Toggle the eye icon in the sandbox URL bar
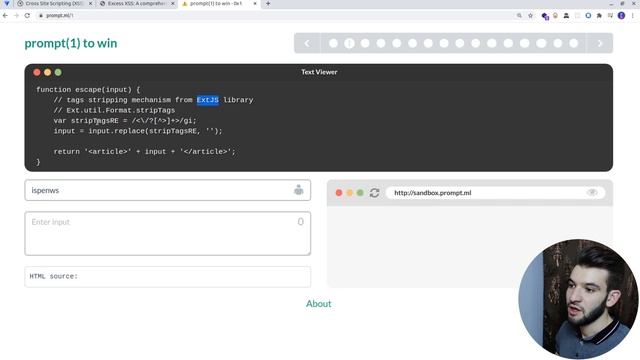The width and height of the screenshot is (640, 360). pyautogui.click(x=592, y=193)
